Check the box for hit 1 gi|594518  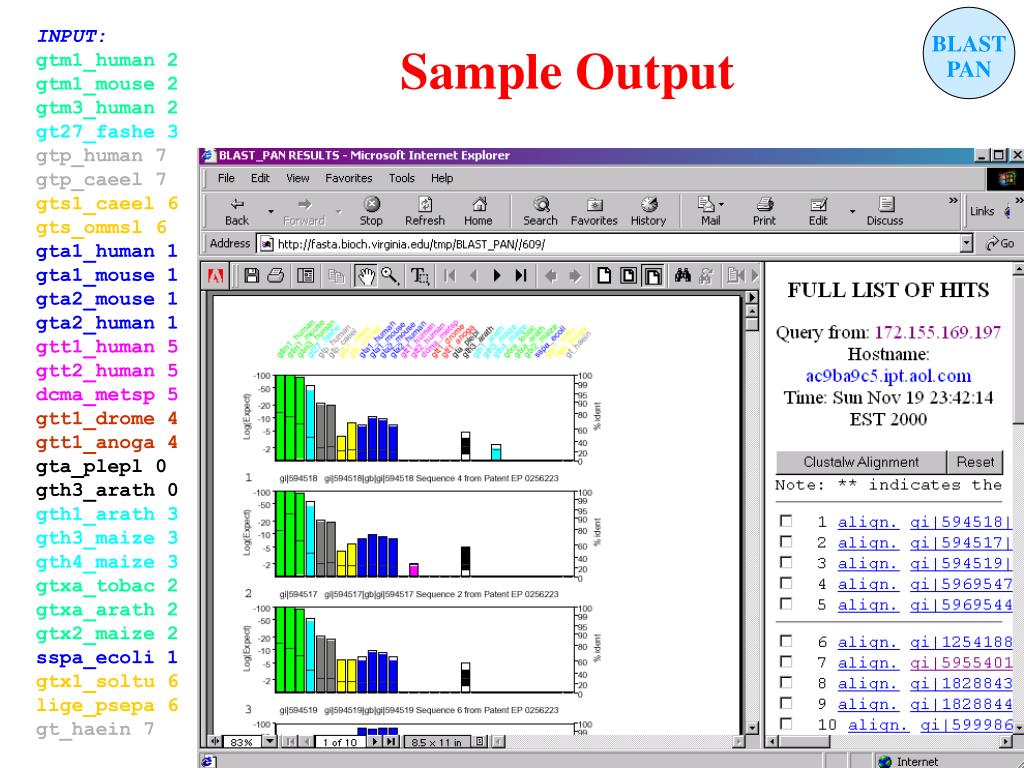click(x=786, y=521)
